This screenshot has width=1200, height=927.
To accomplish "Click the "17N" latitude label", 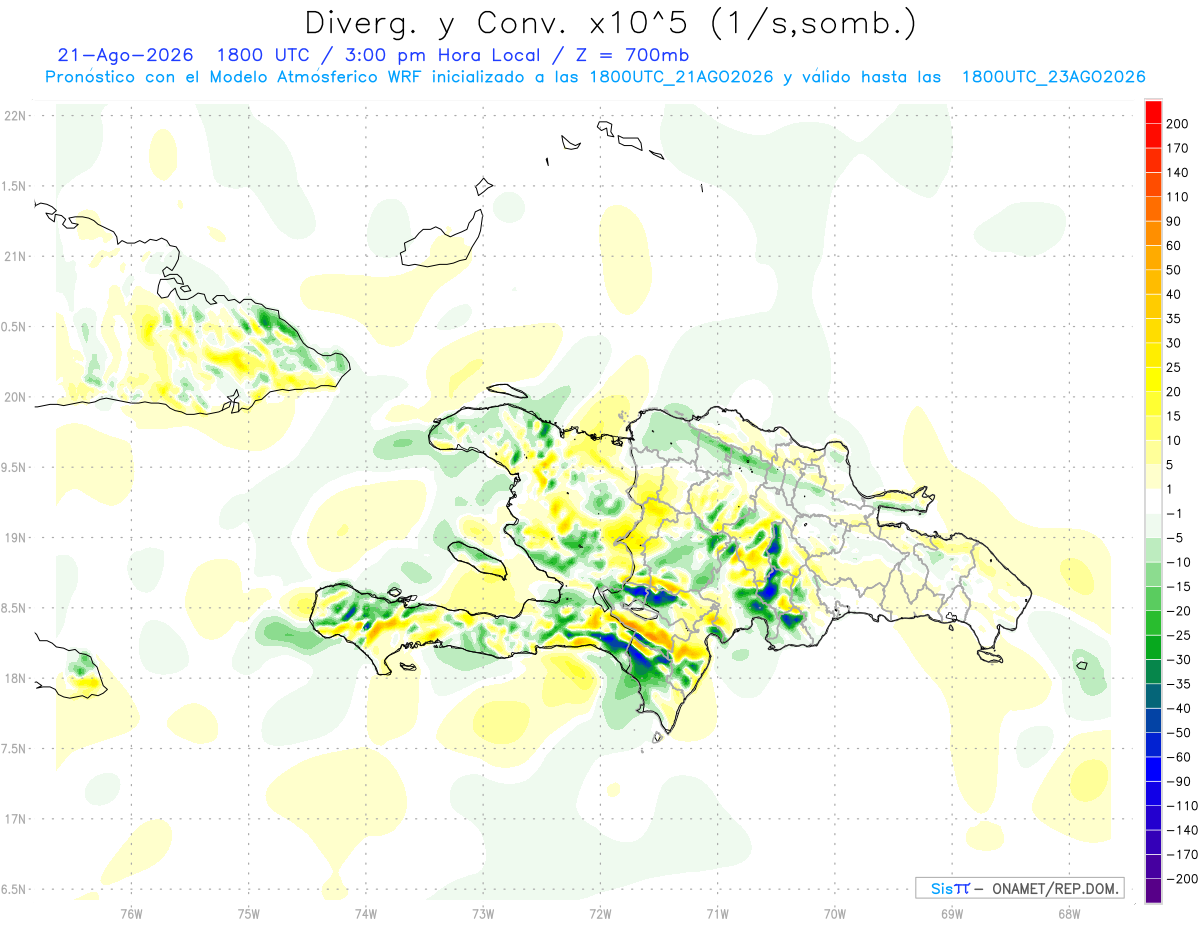I will point(14,819).
